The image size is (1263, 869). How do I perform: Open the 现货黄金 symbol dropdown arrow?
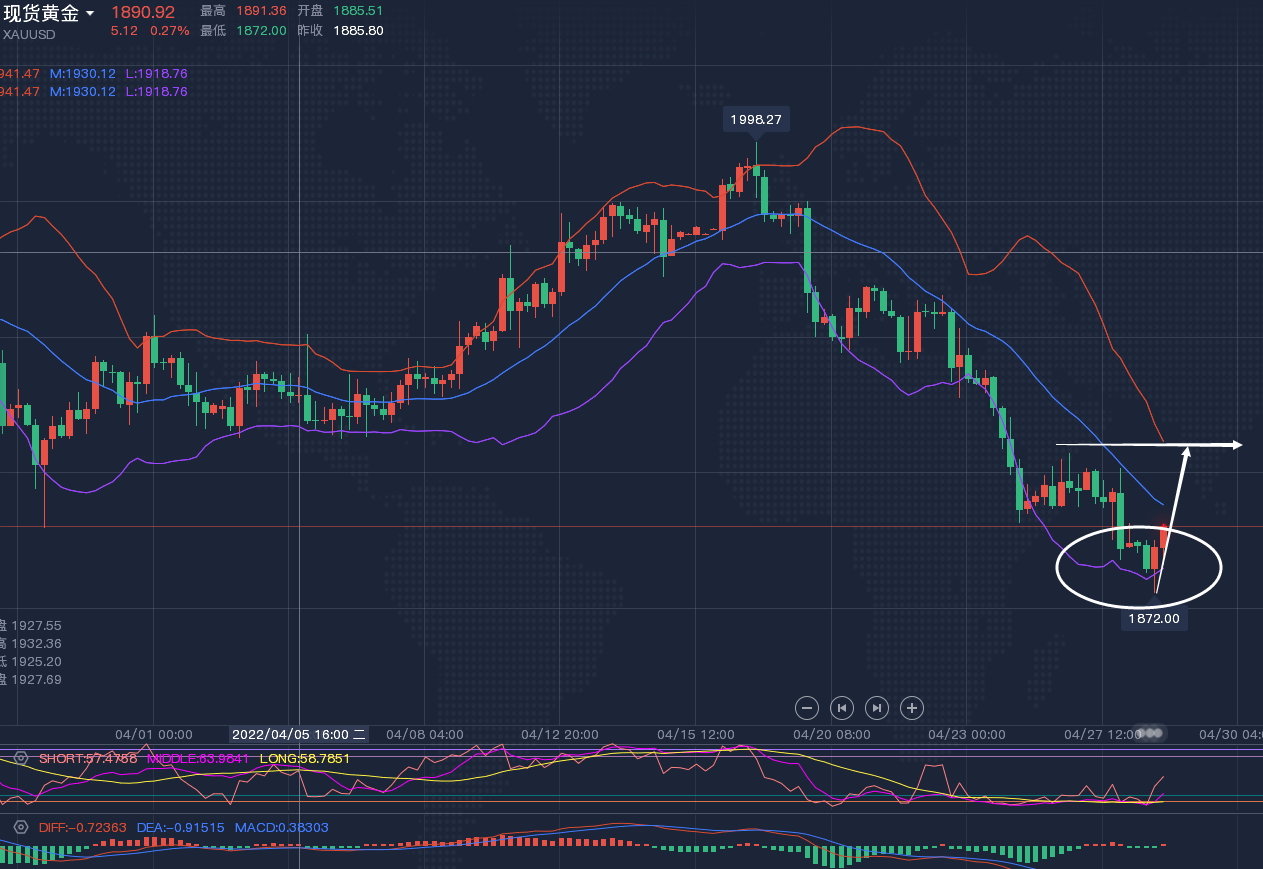(x=91, y=14)
